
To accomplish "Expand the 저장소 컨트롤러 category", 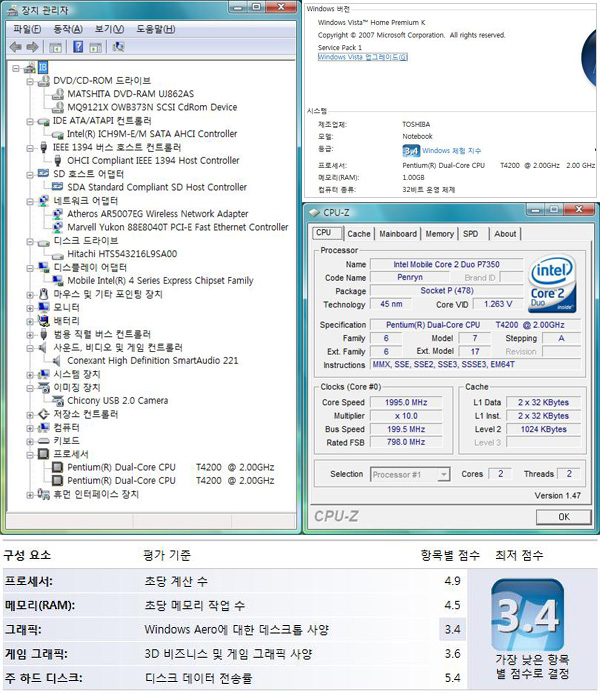I will pos(30,414).
